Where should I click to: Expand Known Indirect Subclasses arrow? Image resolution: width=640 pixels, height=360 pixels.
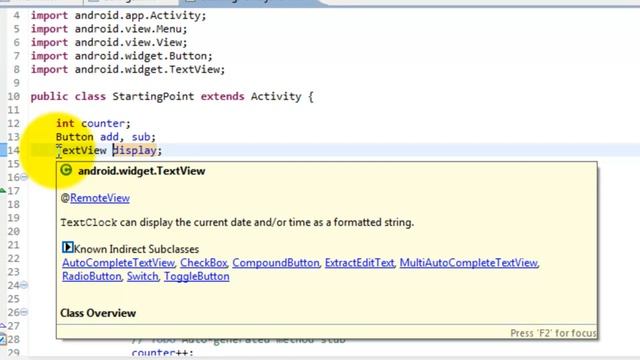tap(67, 247)
